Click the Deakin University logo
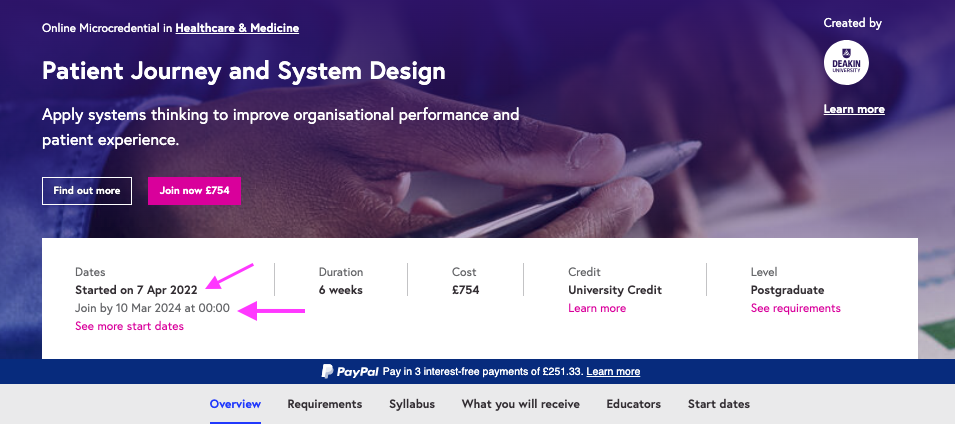 pyautogui.click(x=846, y=62)
